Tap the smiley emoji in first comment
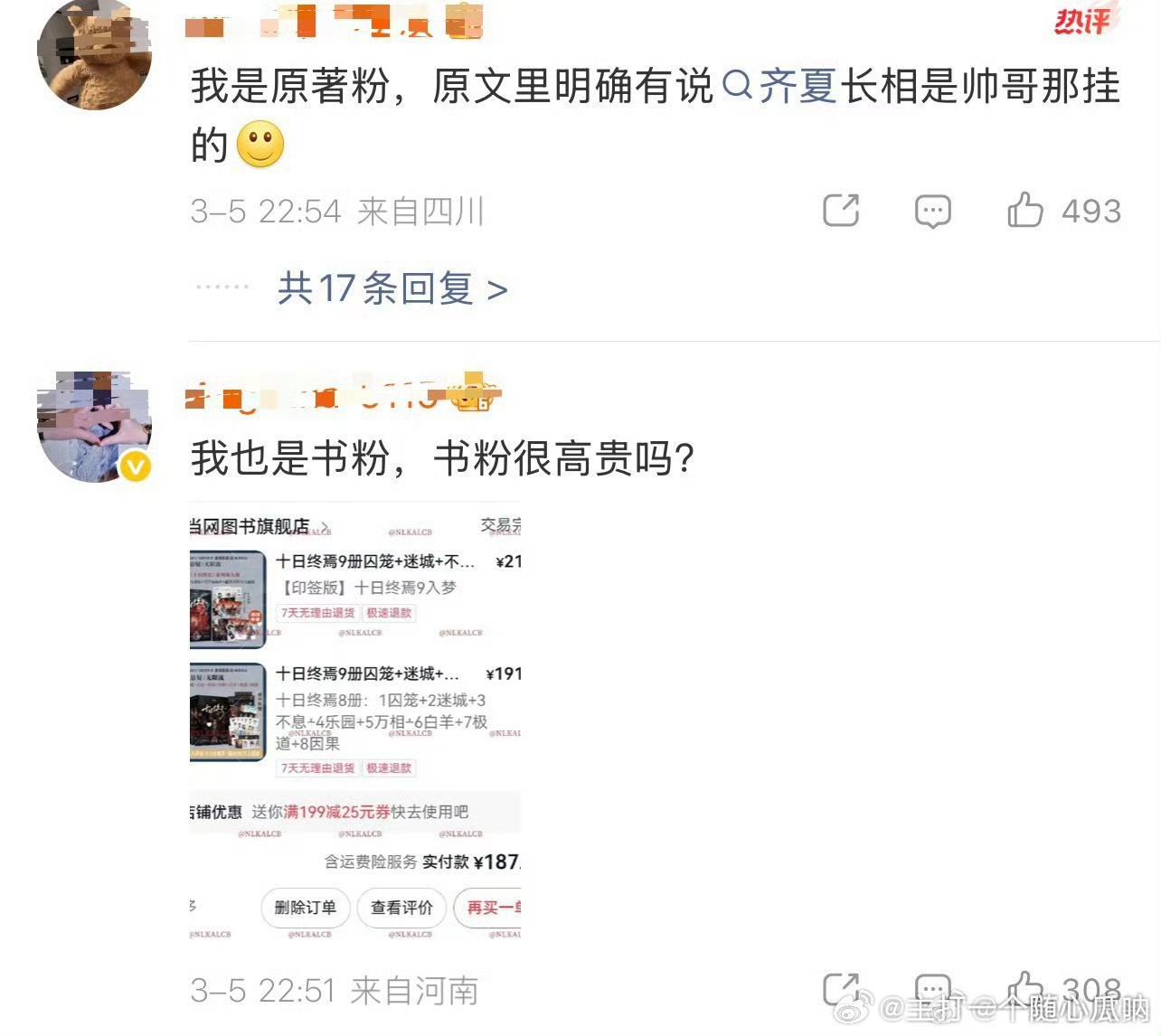1161x1036 pixels. click(x=260, y=144)
